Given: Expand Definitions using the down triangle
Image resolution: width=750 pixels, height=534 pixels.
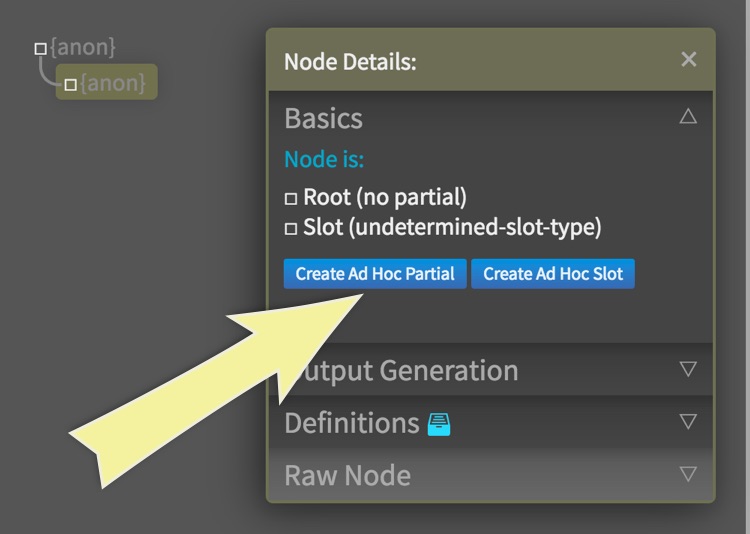Looking at the screenshot, I should [687, 421].
